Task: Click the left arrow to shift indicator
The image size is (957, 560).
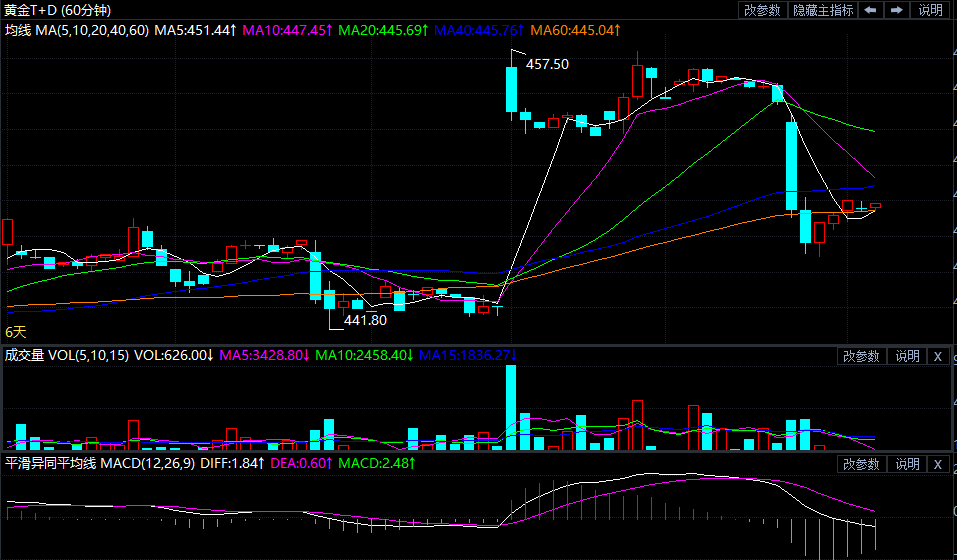Action: (871, 10)
